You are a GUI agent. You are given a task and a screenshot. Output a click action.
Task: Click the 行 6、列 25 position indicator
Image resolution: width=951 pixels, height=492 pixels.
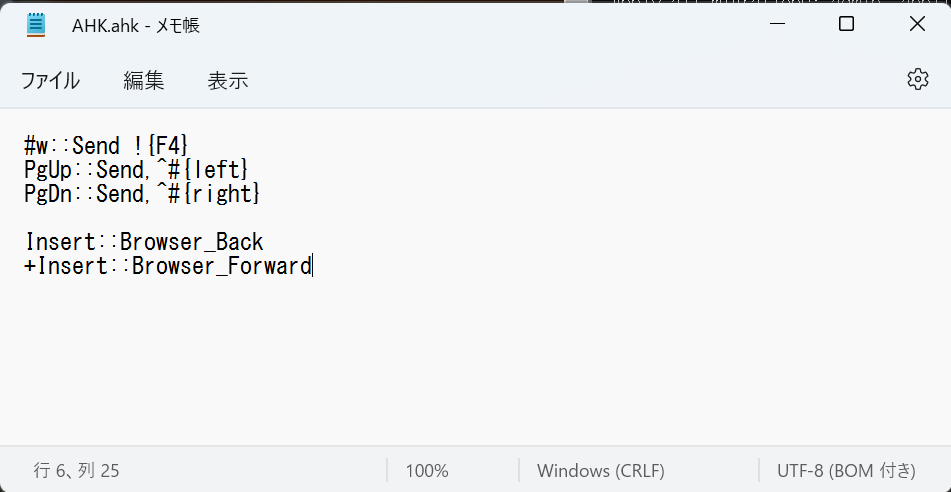76,471
